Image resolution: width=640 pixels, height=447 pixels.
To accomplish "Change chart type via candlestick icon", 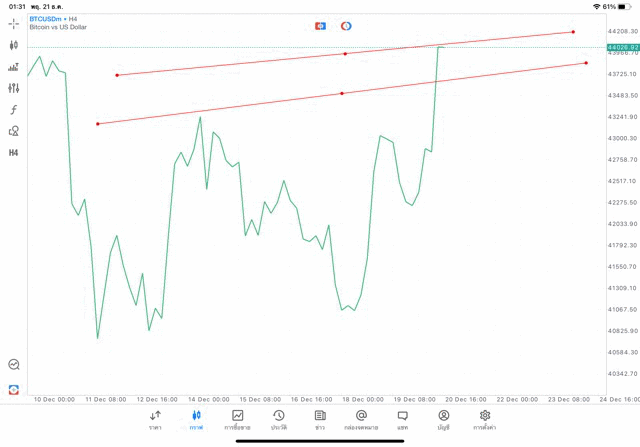I will (x=14, y=45).
